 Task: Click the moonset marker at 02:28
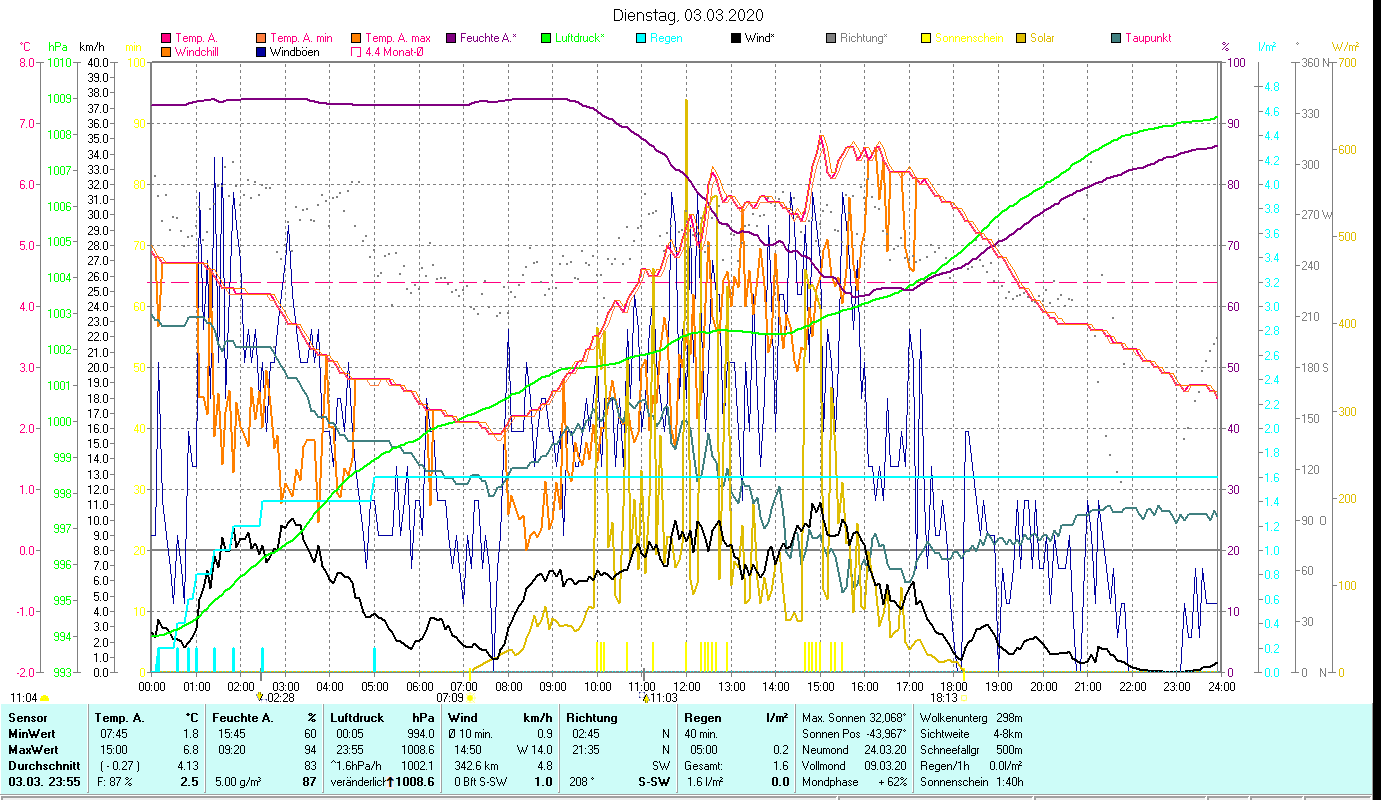point(260,697)
